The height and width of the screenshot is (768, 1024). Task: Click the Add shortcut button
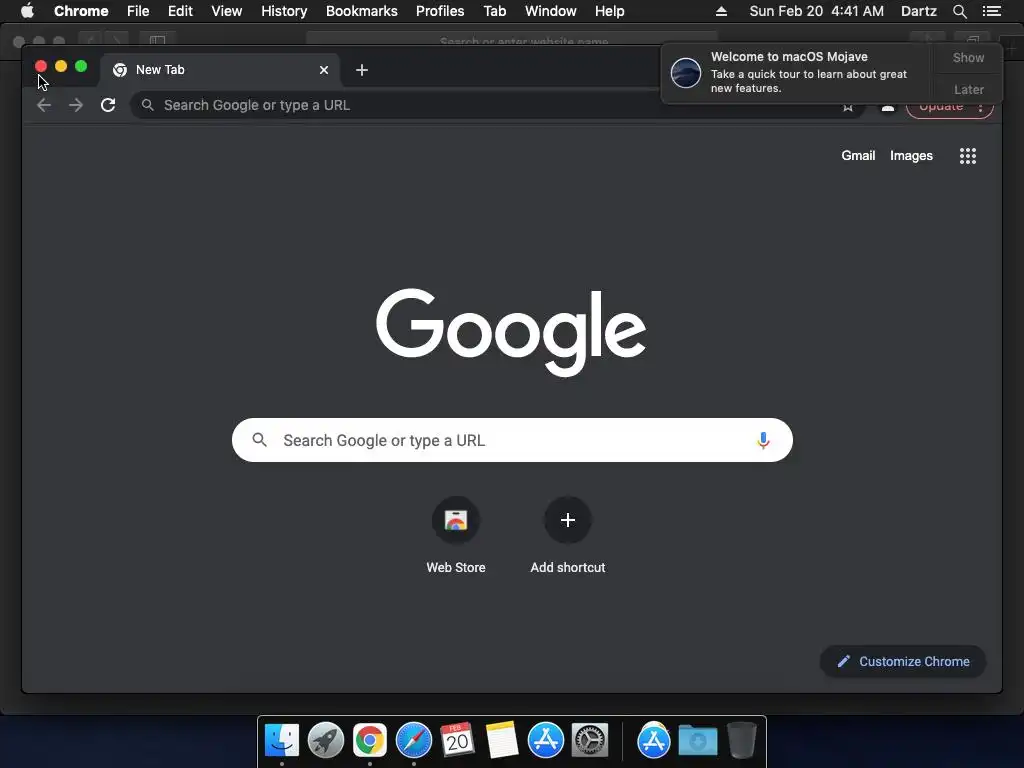[x=568, y=536]
